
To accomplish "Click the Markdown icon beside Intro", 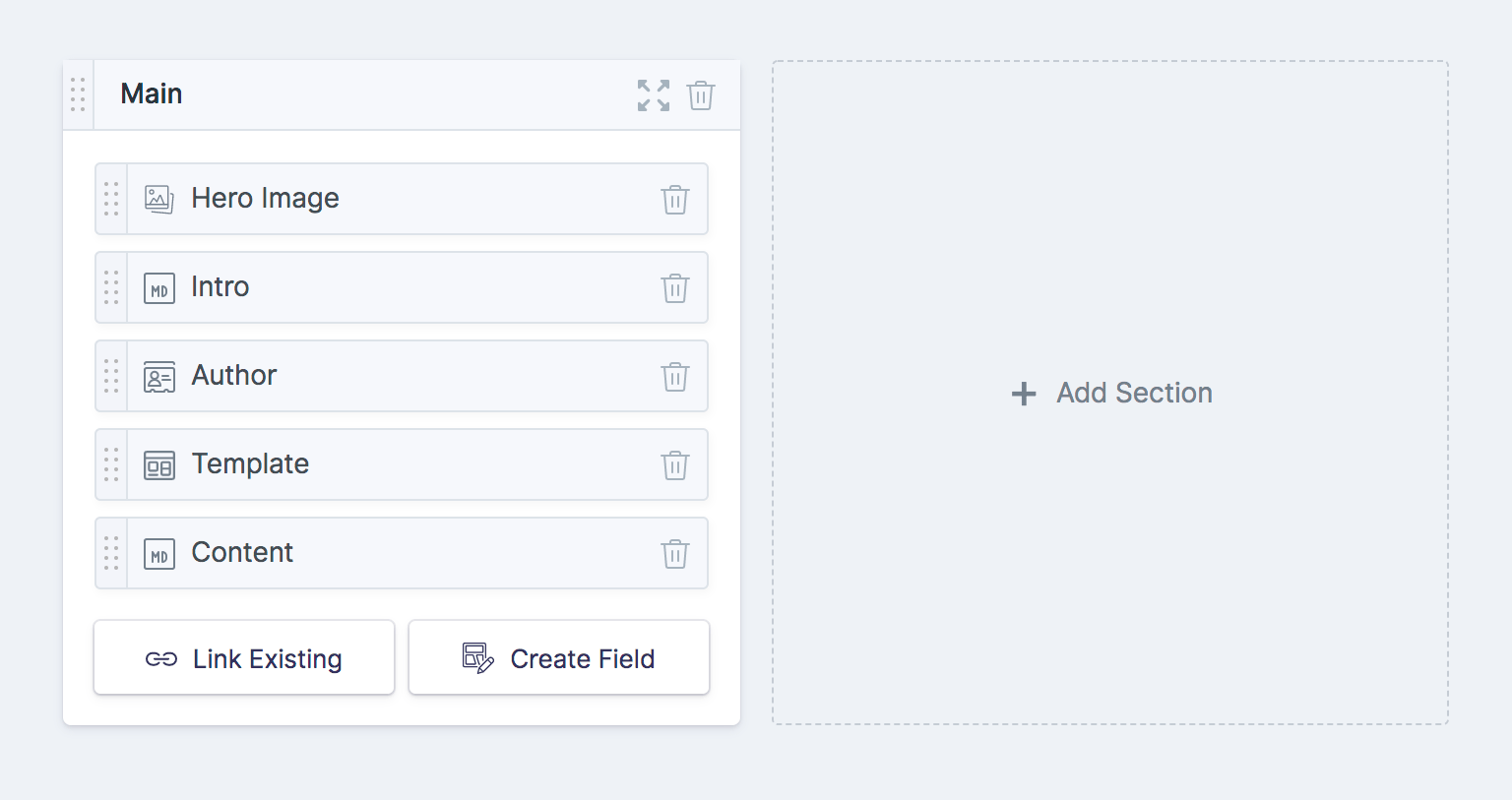I will pyautogui.click(x=158, y=287).
